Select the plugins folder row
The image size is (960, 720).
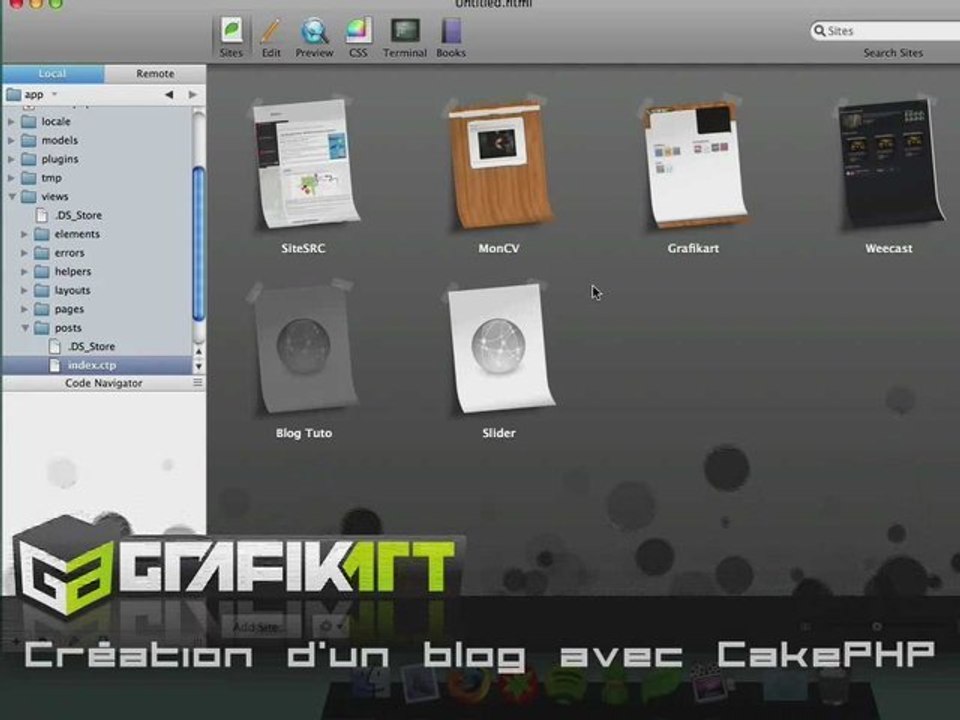[97, 159]
